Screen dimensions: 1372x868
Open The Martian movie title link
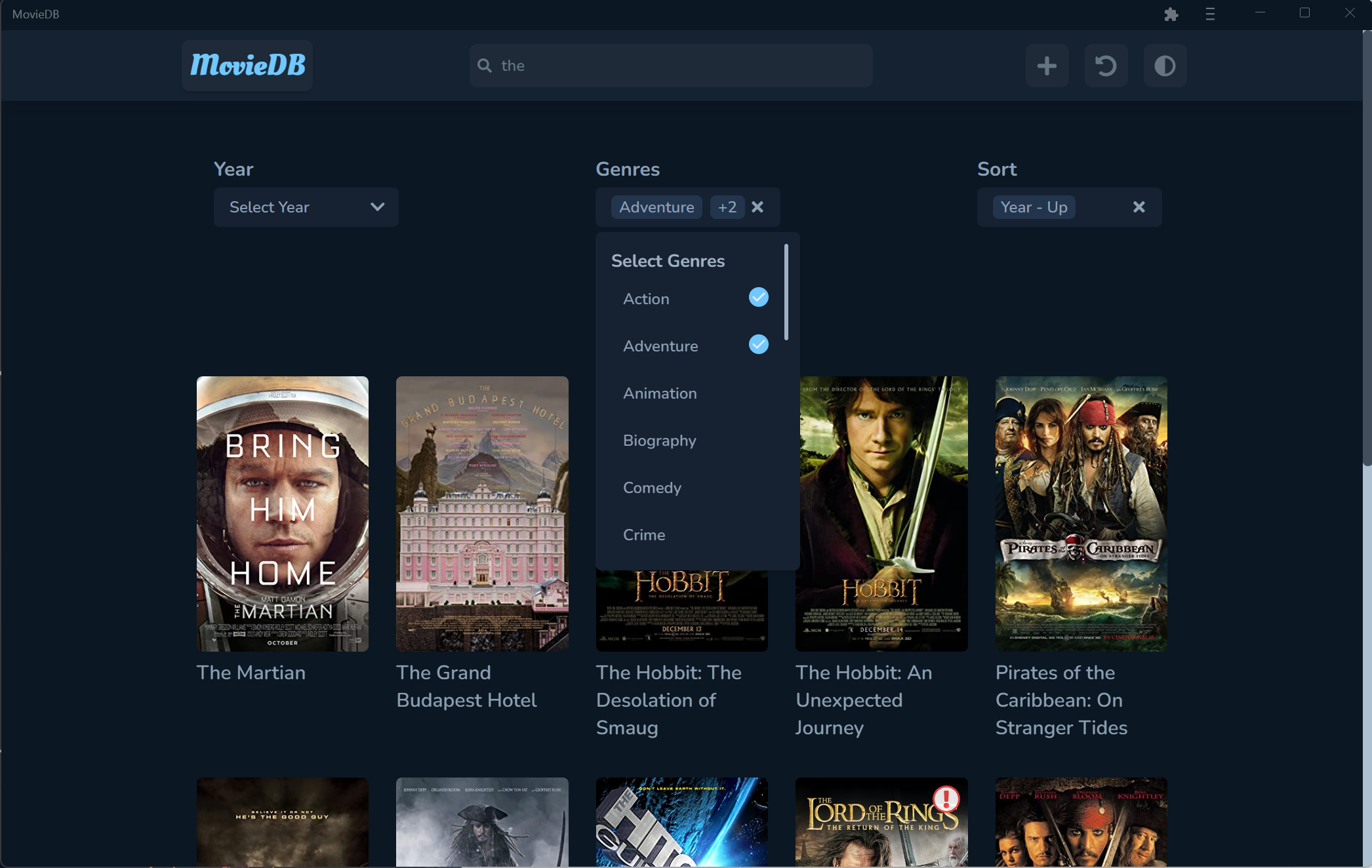pyautogui.click(x=251, y=673)
